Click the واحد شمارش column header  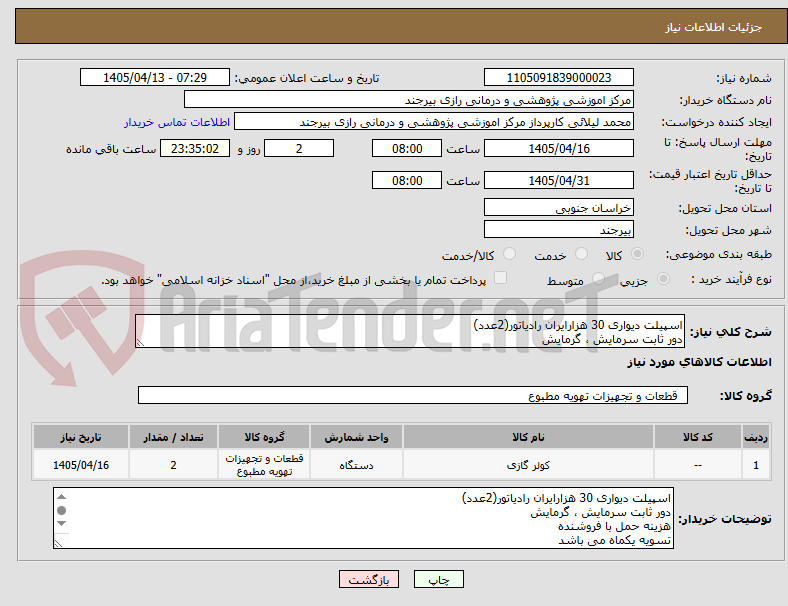pos(356,437)
